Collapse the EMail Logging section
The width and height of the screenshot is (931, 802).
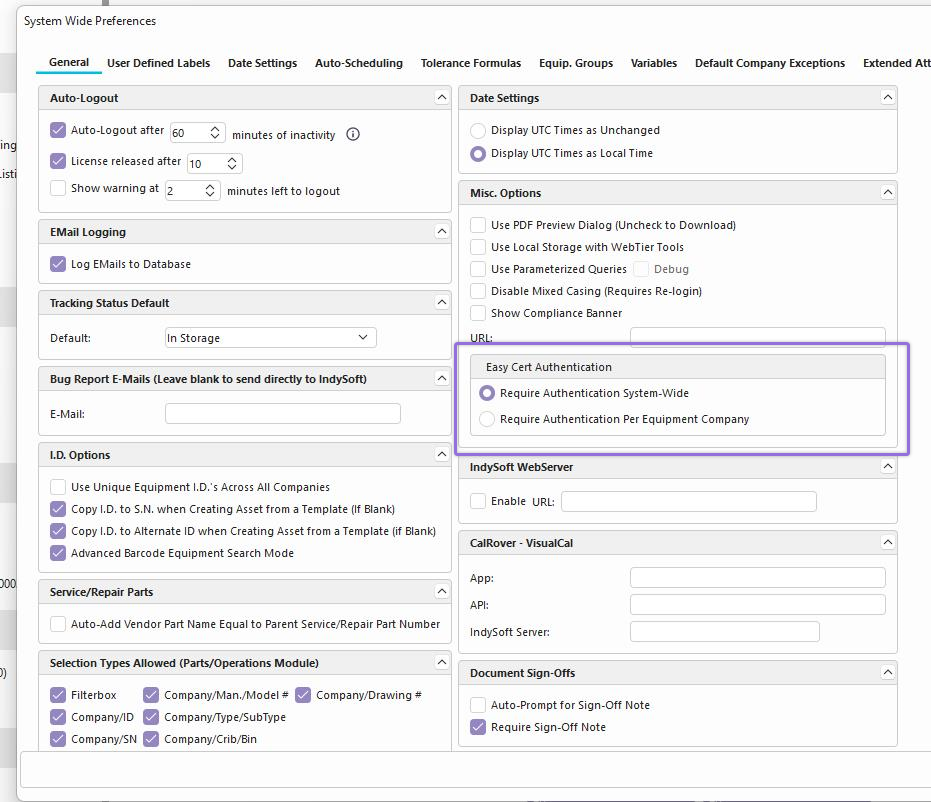click(x=441, y=232)
